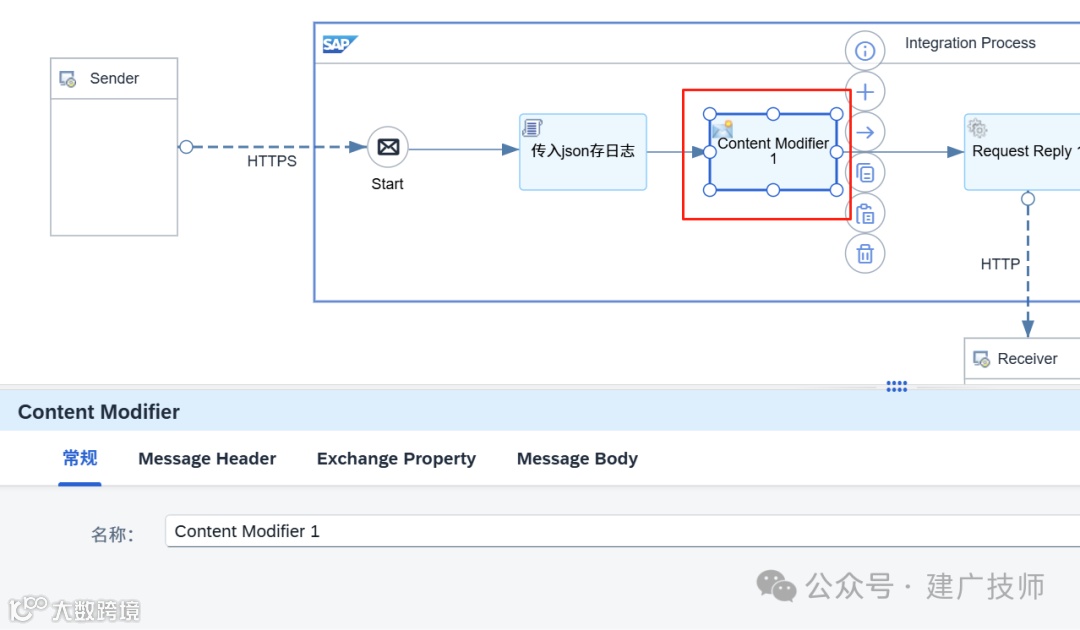Screen dimensions: 1080x630
Task: Click the 名称 input field
Action: coord(623,531)
